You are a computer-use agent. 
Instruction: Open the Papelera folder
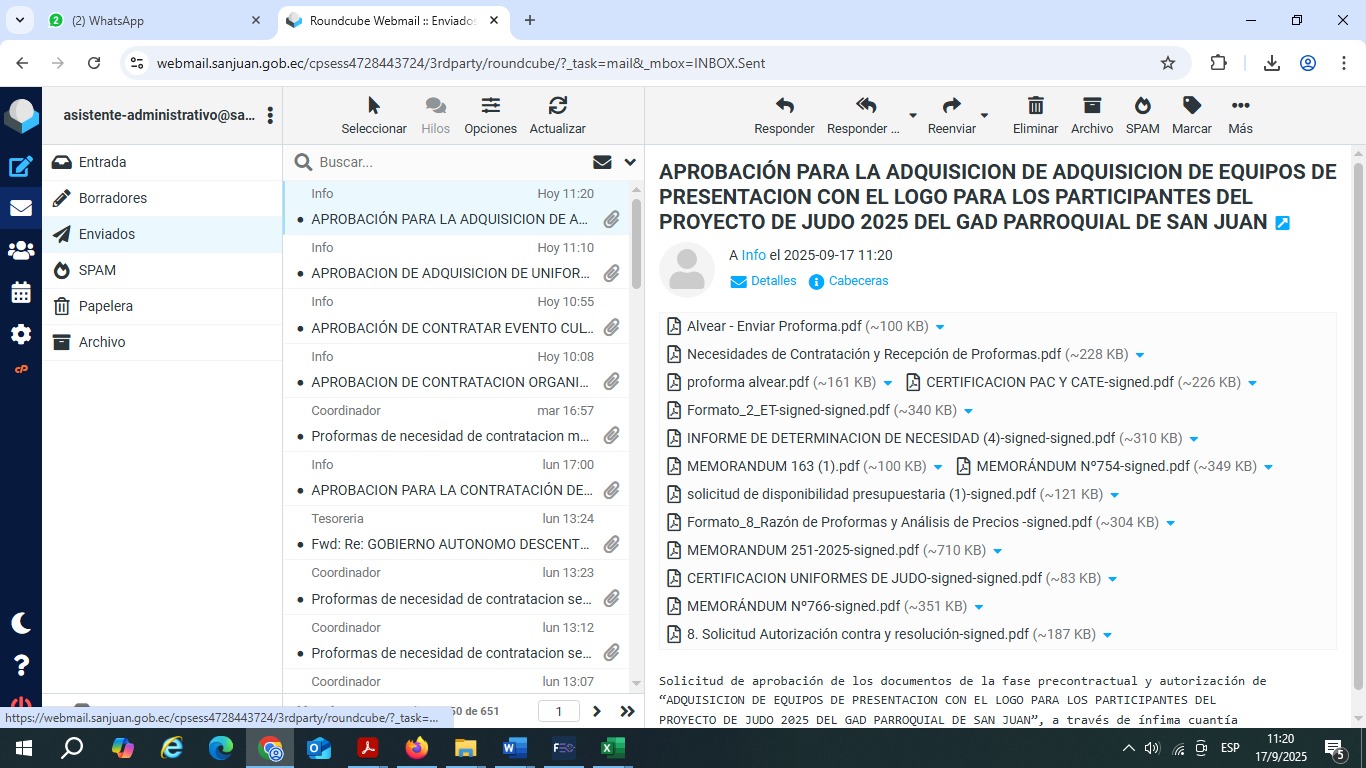(106, 306)
